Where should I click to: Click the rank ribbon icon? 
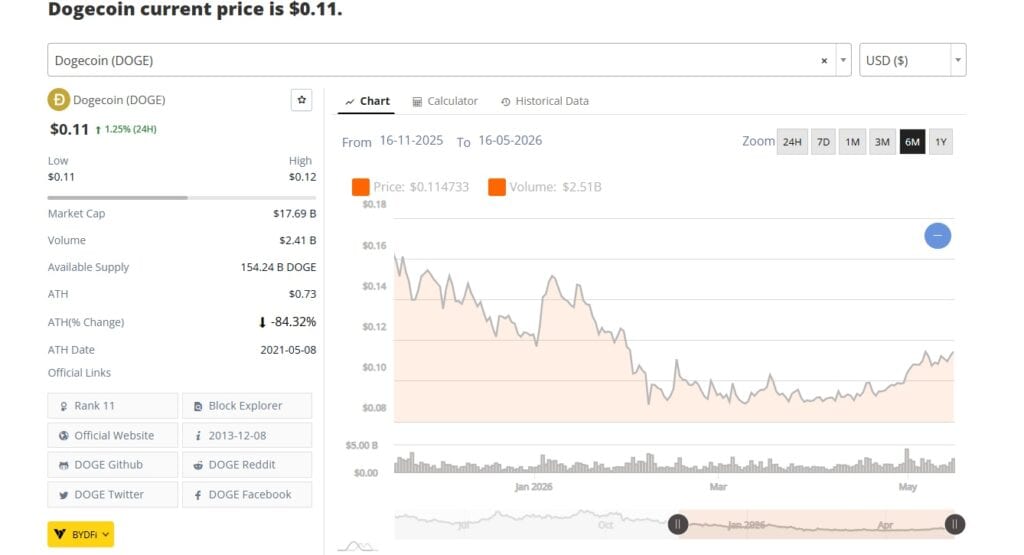(x=63, y=406)
